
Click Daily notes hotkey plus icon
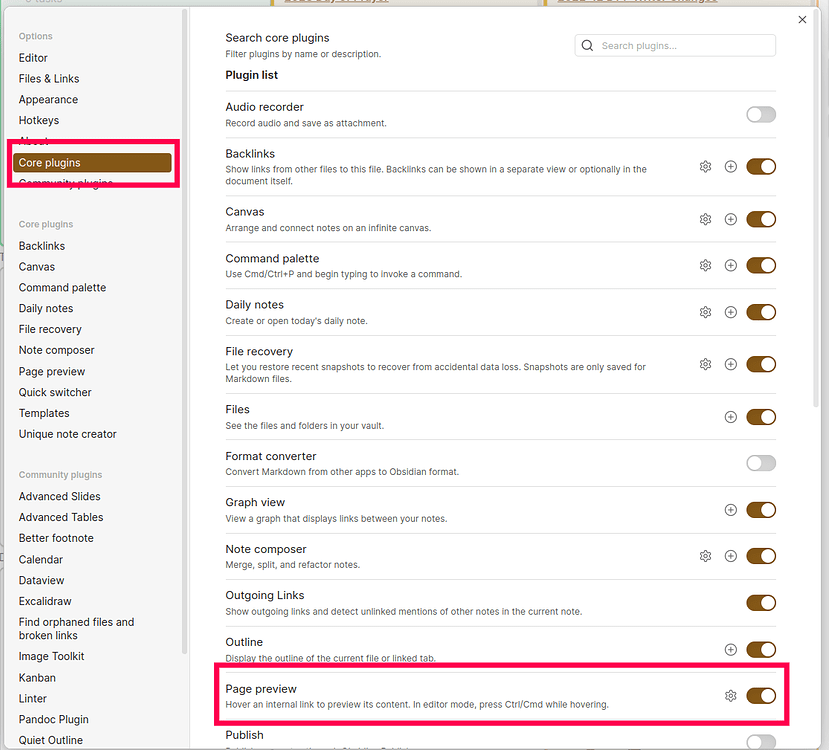(731, 312)
